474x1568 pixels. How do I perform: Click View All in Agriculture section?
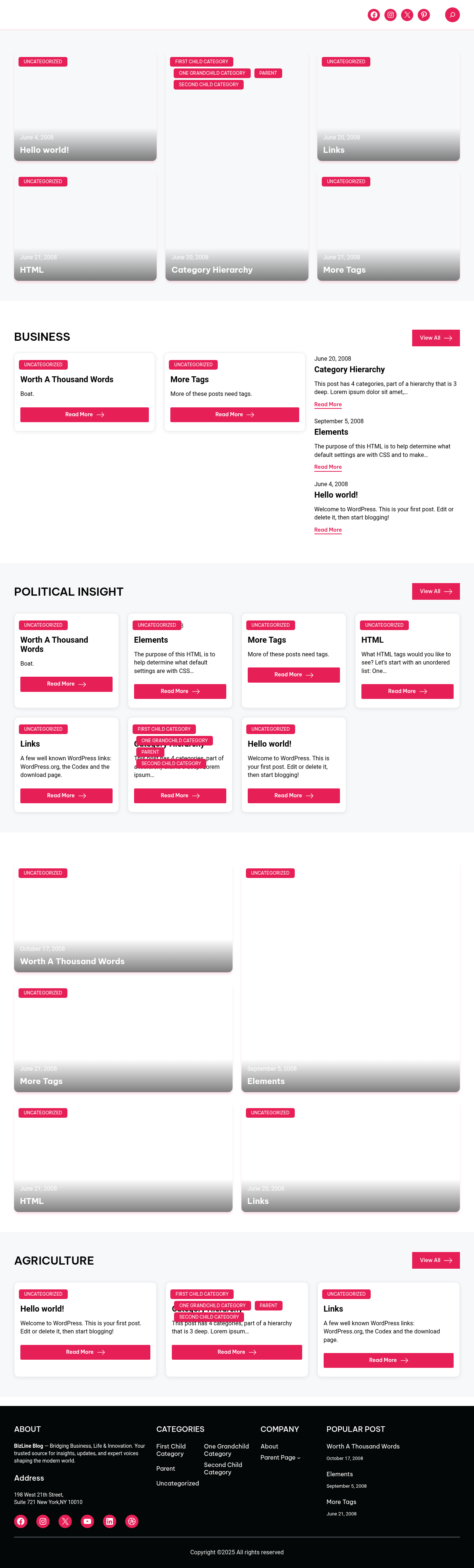click(x=435, y=1260)
